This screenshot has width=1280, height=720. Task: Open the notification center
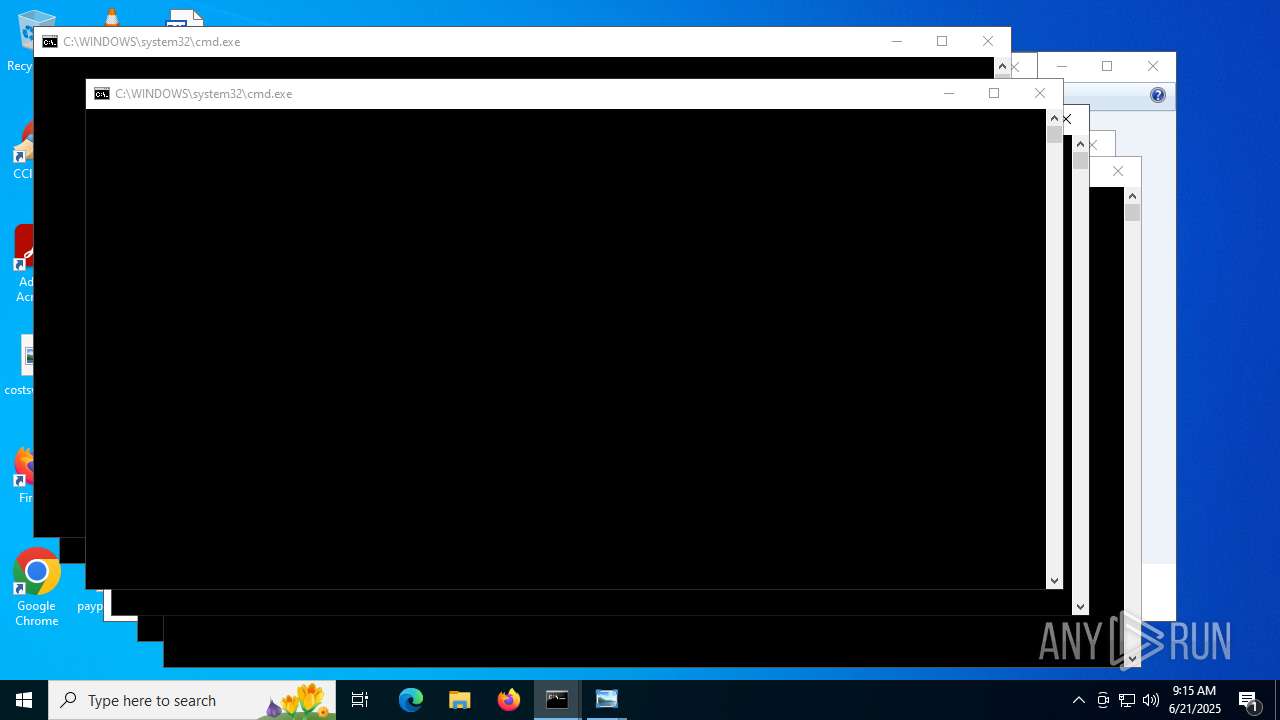pyautogui.click(x=1249, y=700)
